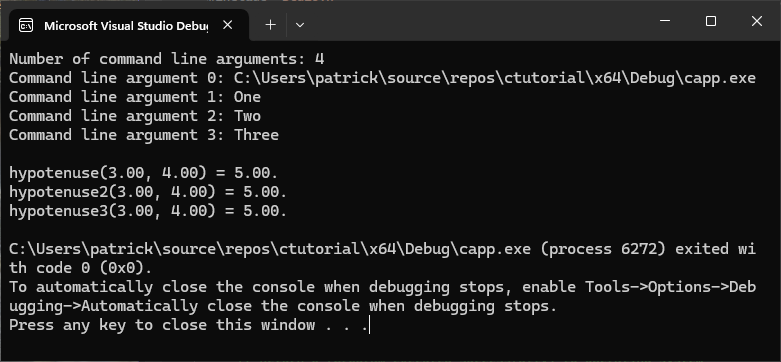Select the Microsoft Visual Studio Debug tab
This screenshot has width=781, height=362.
pyautogui.click(x=125, y=25)
